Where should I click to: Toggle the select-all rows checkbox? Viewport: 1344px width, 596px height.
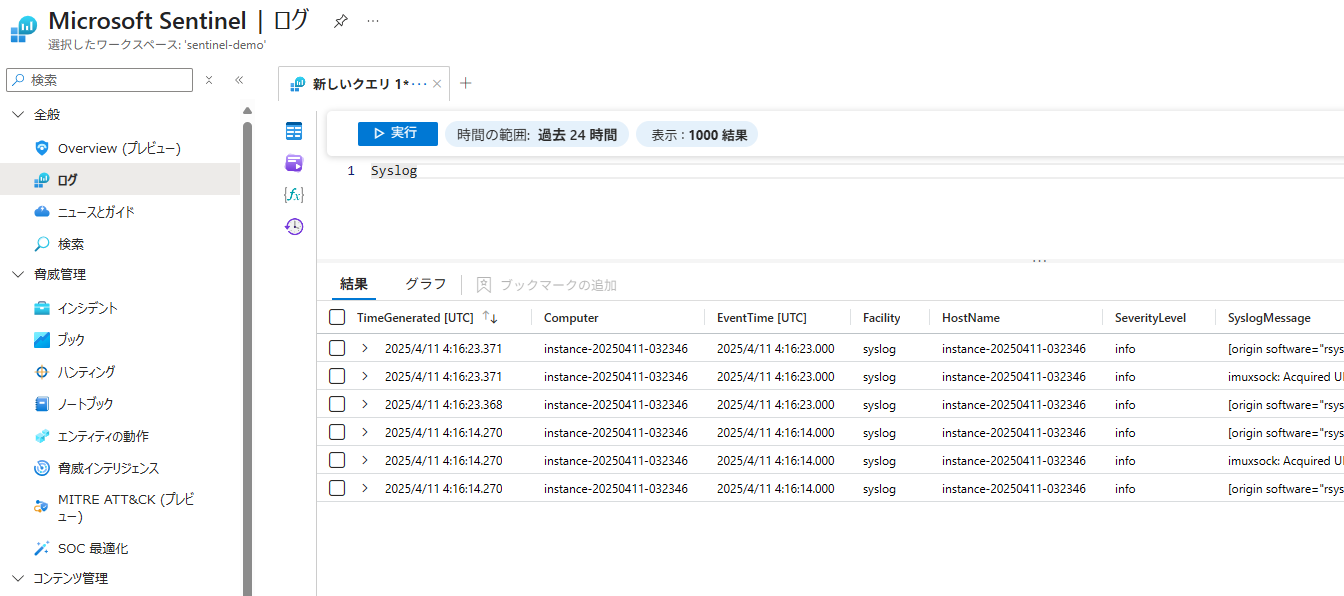point(337,317)
